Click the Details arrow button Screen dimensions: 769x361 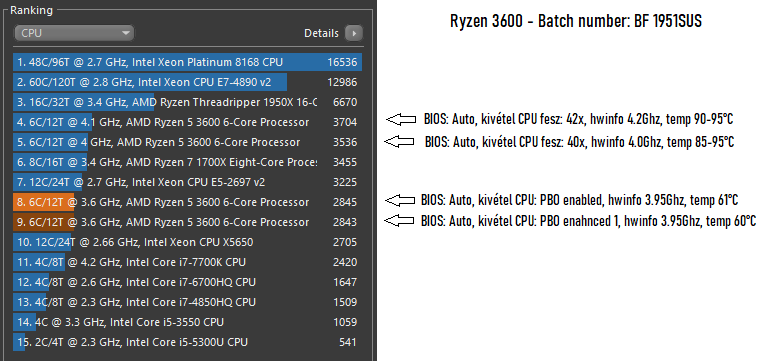354,33
